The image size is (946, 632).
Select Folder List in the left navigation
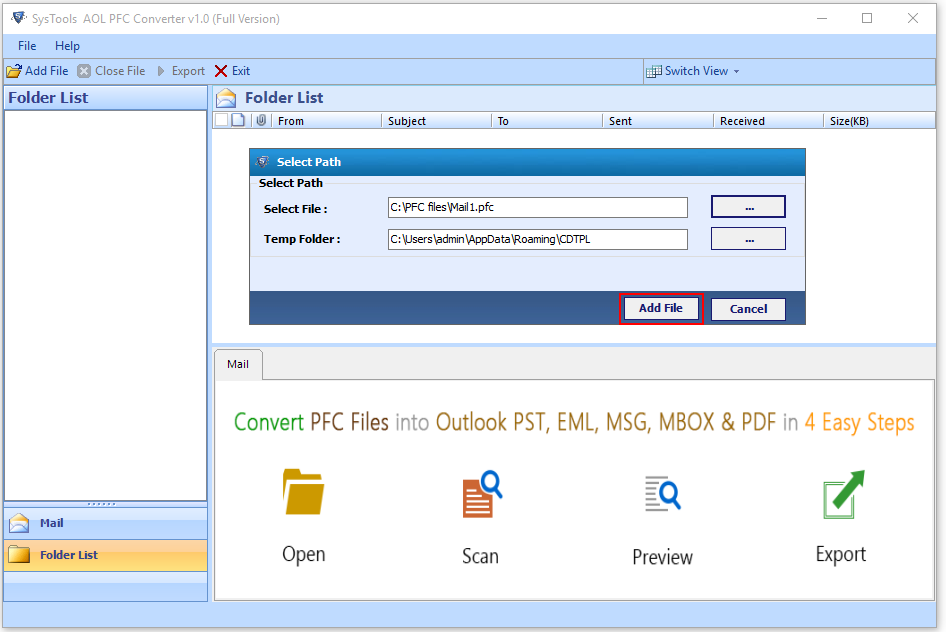point(106,555)
